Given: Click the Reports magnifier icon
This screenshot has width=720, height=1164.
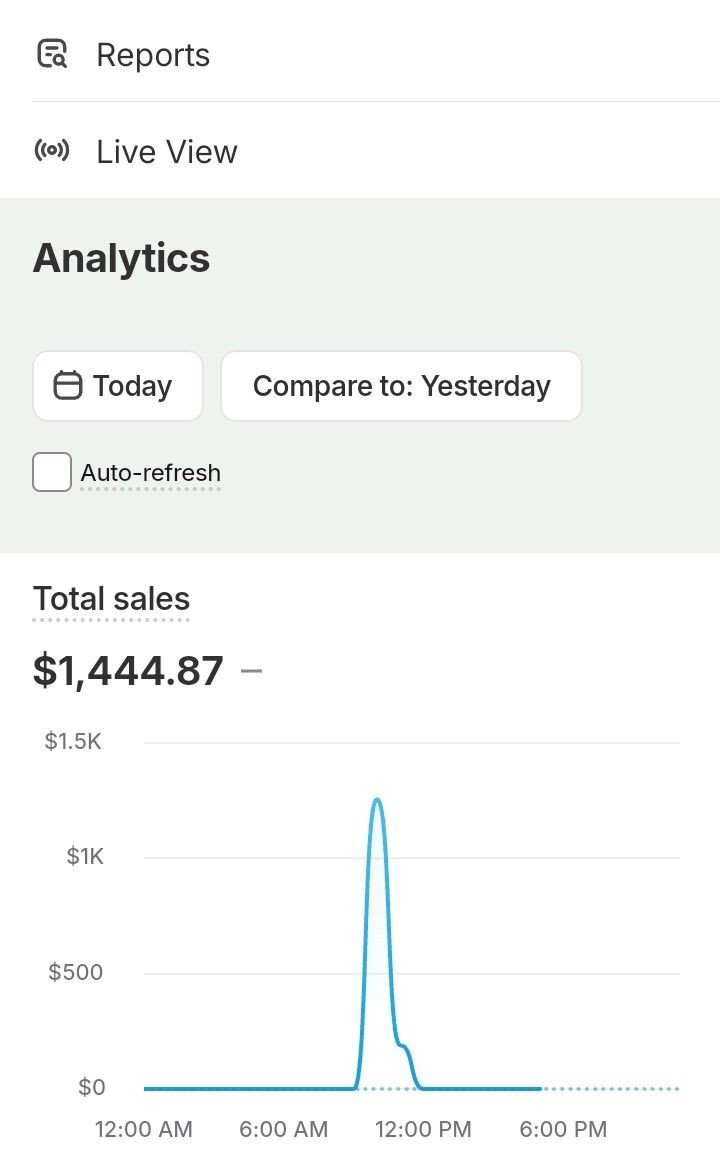Looking at the screenshot, I should (52, 54).
